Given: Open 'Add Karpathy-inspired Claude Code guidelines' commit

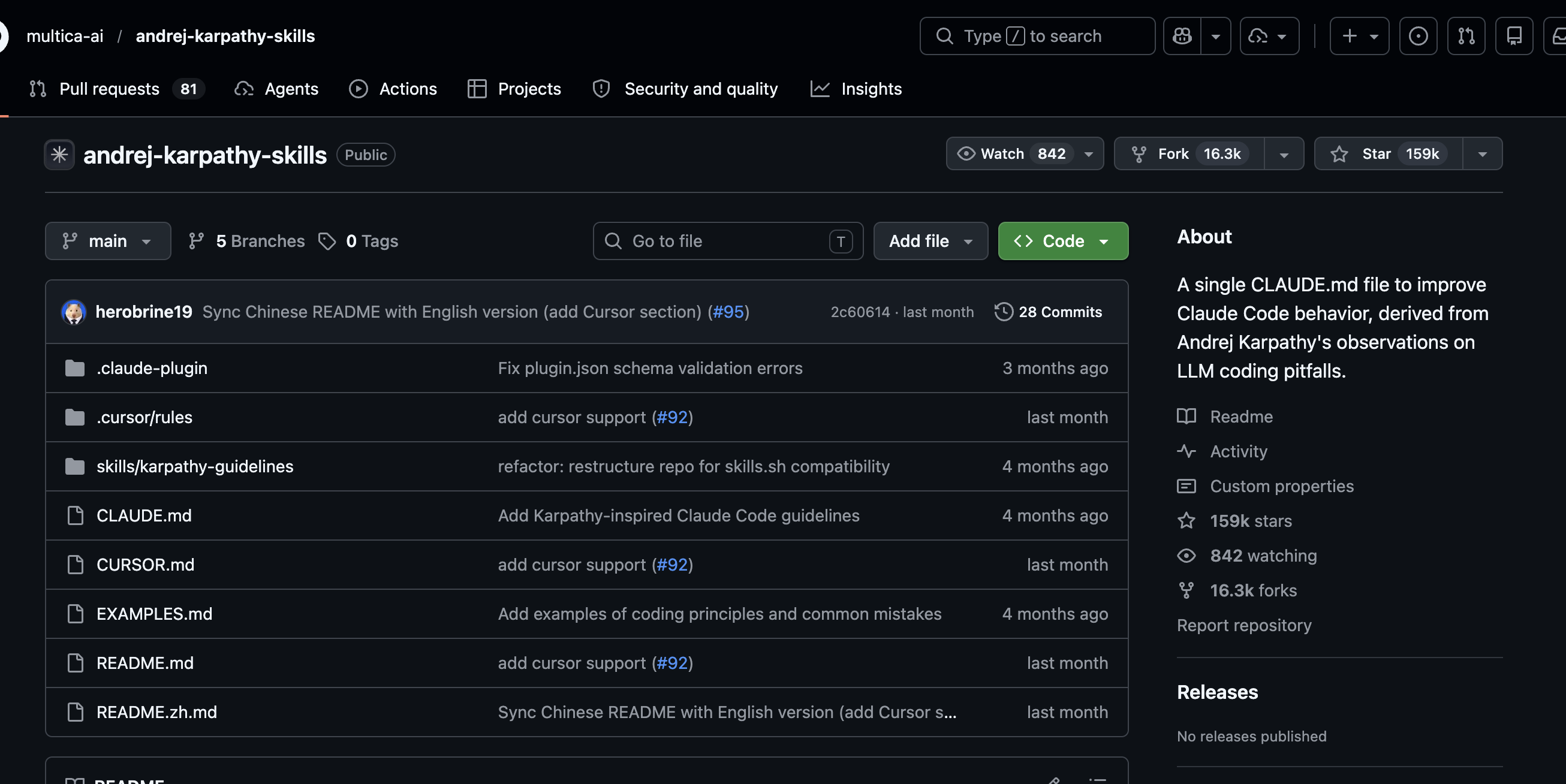Looking at the screenshot, I should pos(679,516).
